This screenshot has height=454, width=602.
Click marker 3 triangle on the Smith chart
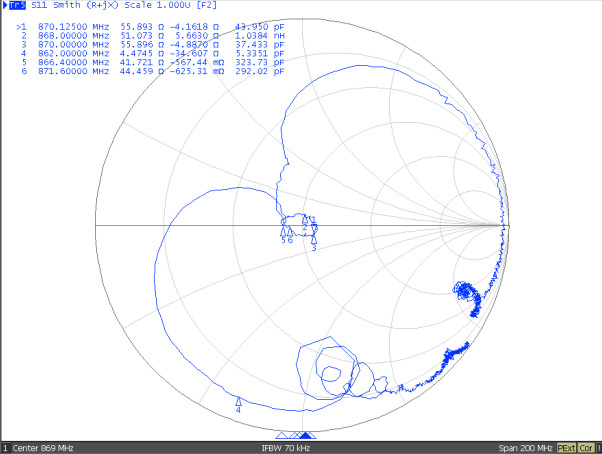pyautogui.click(x=314, y=238)
